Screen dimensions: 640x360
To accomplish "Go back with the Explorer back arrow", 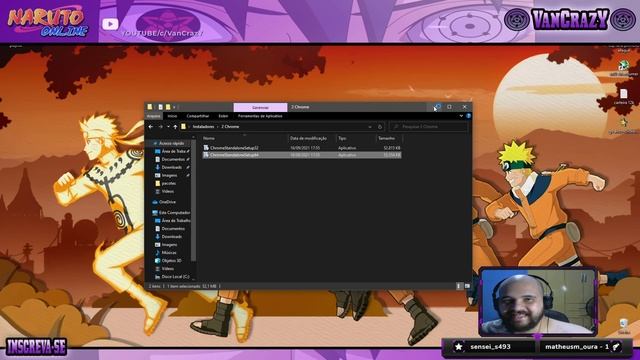I will (151, 127).
